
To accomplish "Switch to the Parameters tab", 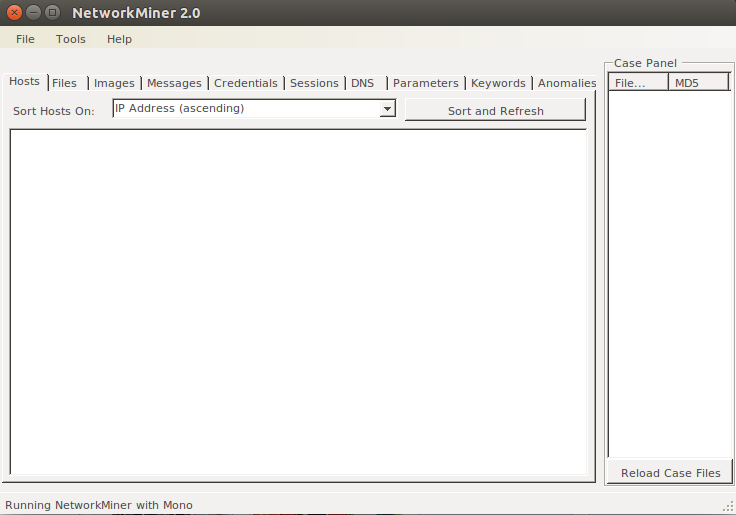I will (425, 83).
